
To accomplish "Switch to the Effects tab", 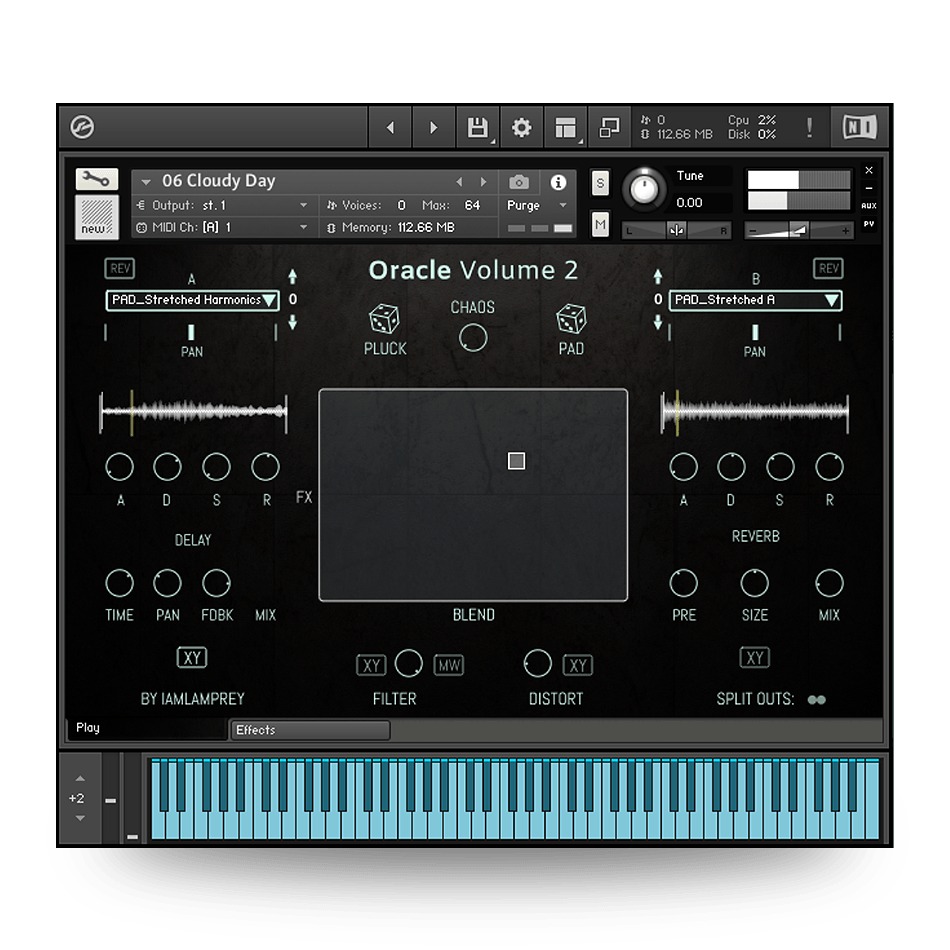I will click(309, 730).
